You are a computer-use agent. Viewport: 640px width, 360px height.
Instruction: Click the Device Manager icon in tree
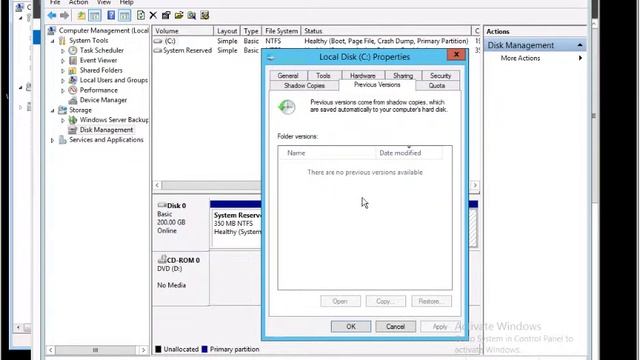coord(73,100)
